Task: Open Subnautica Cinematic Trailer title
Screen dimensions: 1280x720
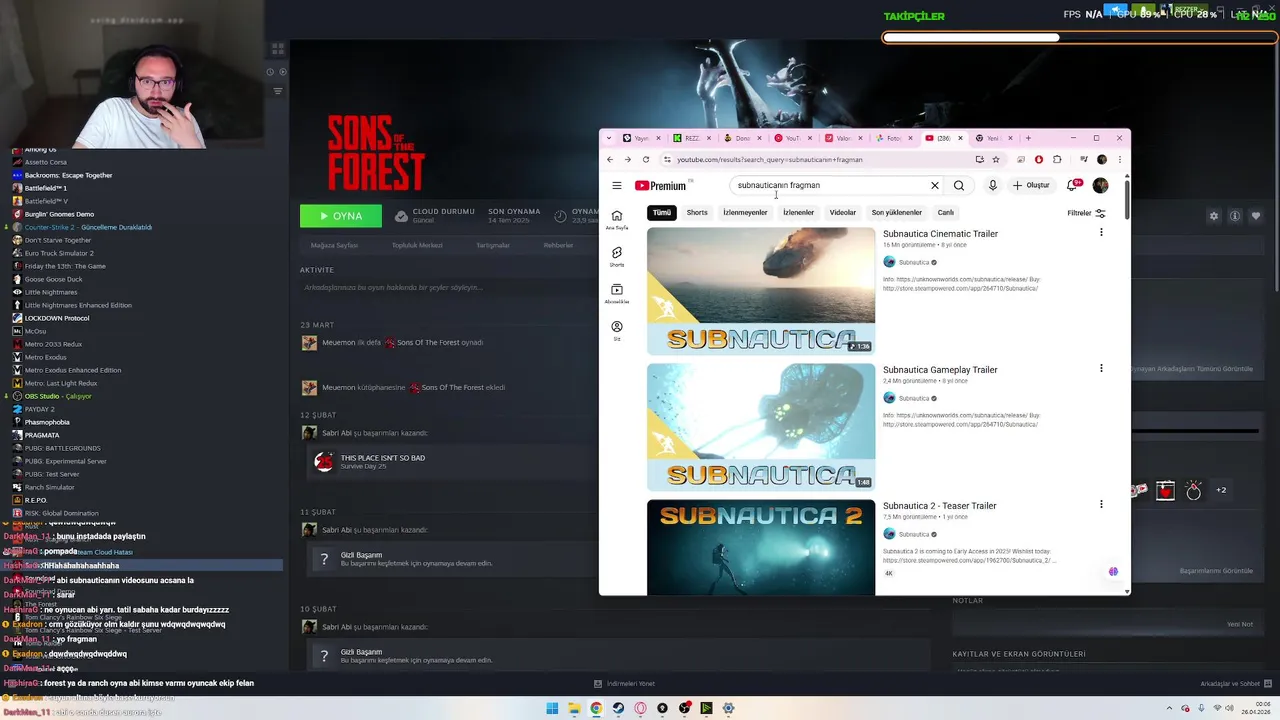Action: tap(940, 234)
